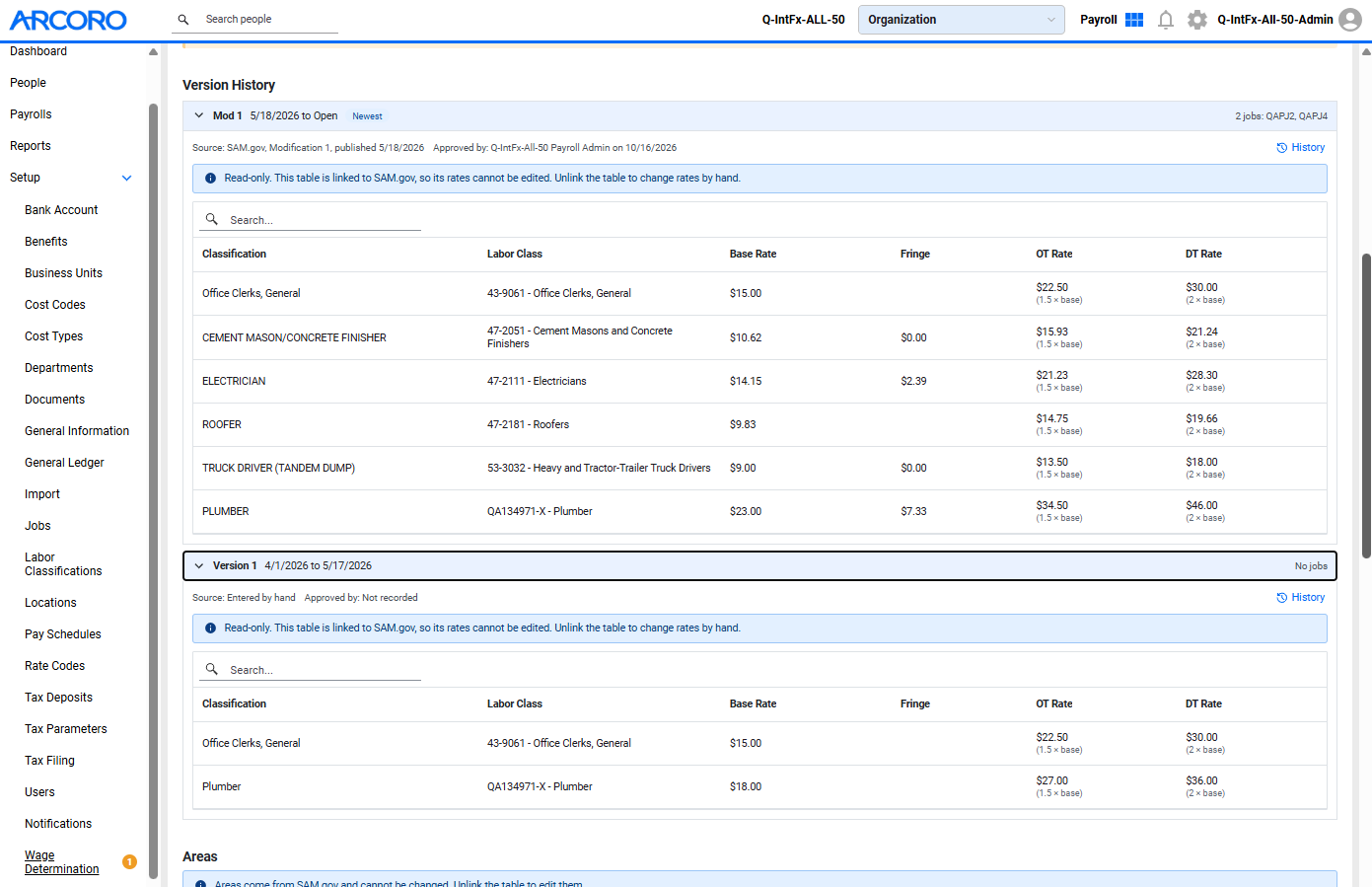Open Wage Determination page

pos(62,862)
